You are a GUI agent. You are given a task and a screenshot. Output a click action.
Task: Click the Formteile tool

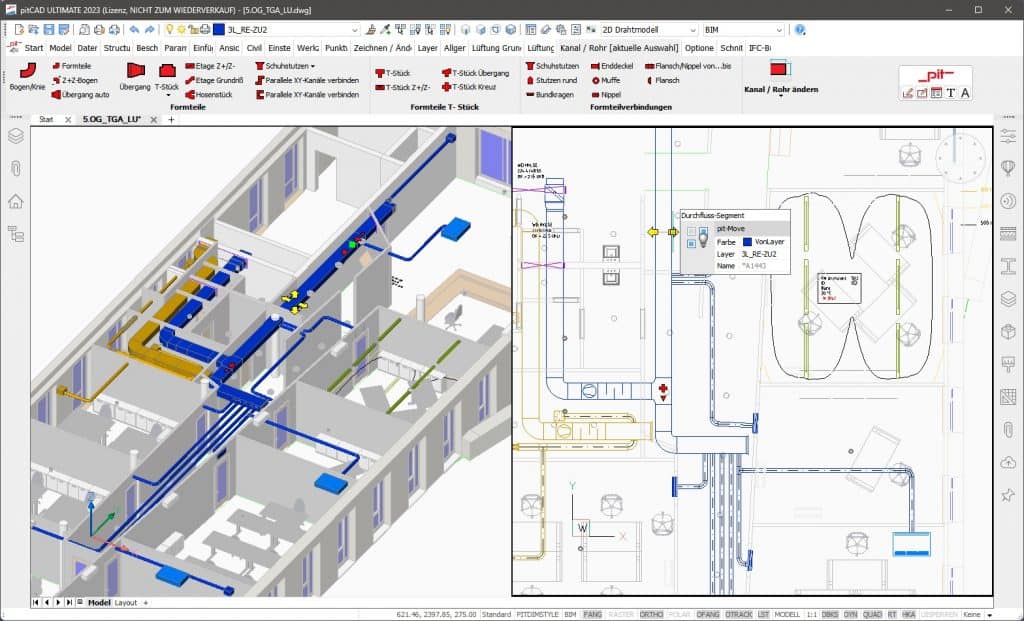click(72, 66)
